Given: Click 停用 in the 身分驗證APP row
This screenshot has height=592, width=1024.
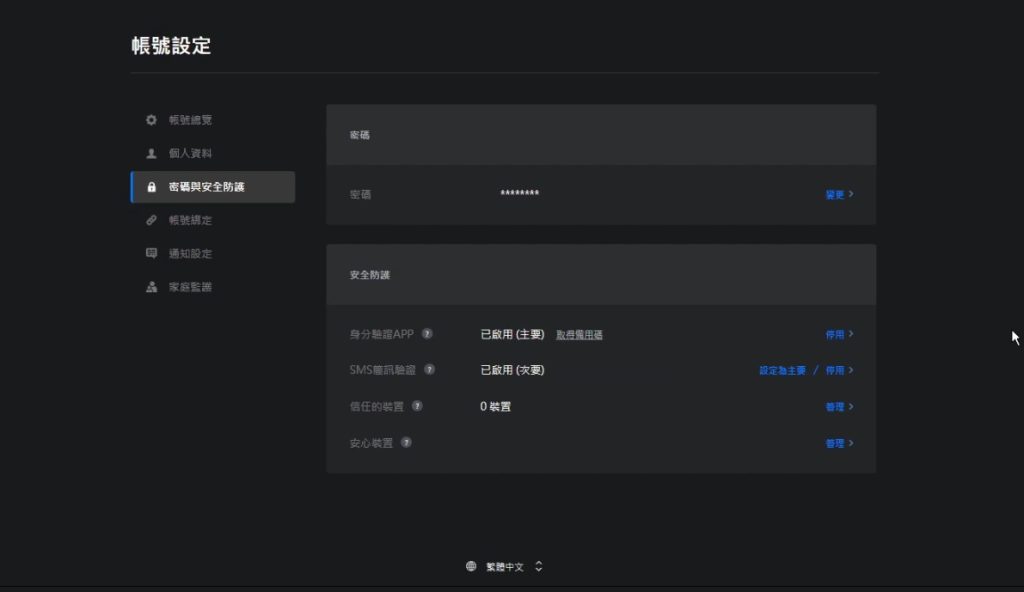Looking at the screenshot, I should [839, 335].
